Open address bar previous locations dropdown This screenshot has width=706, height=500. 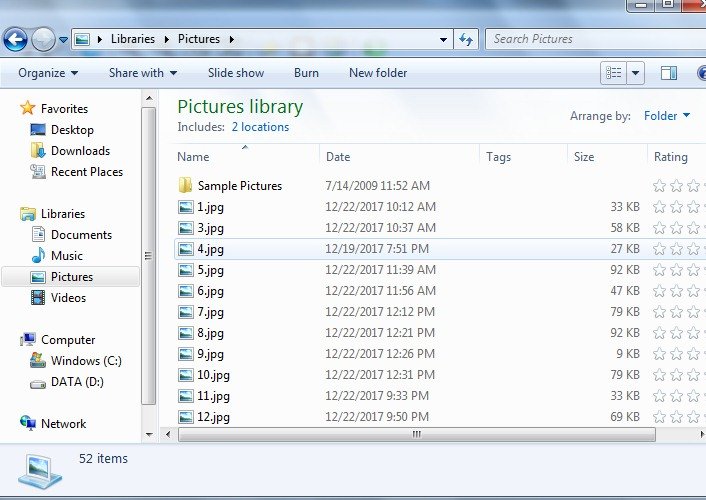tap(444, 40)
